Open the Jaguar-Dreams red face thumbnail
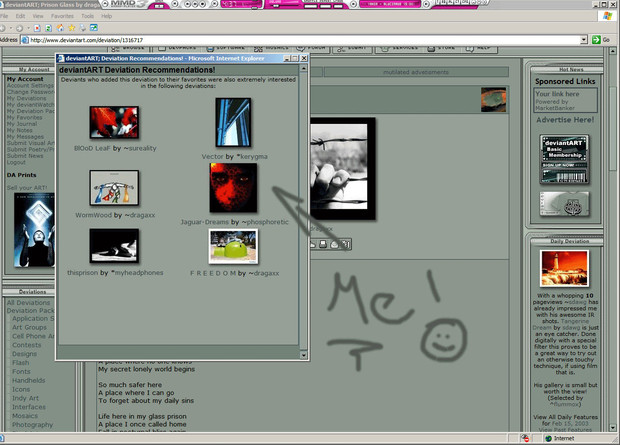This screenshot has height=445, width=620. [x=233, y=188]
